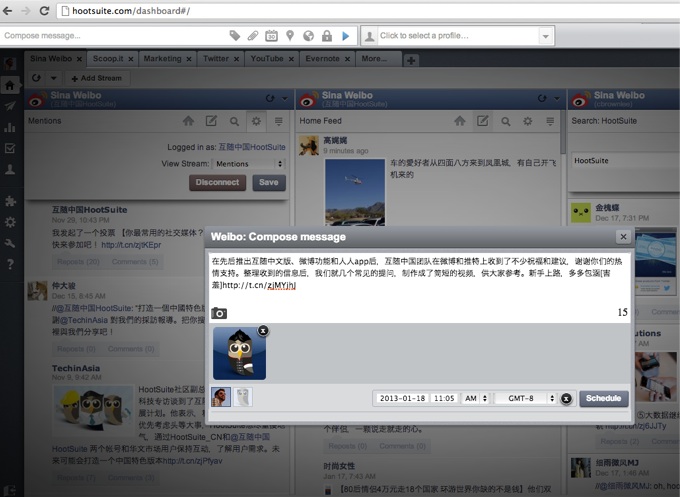Open the http://t.cn/zjtKEpr link
Viewport: 680px width, 497px height.
pos(131,245)
